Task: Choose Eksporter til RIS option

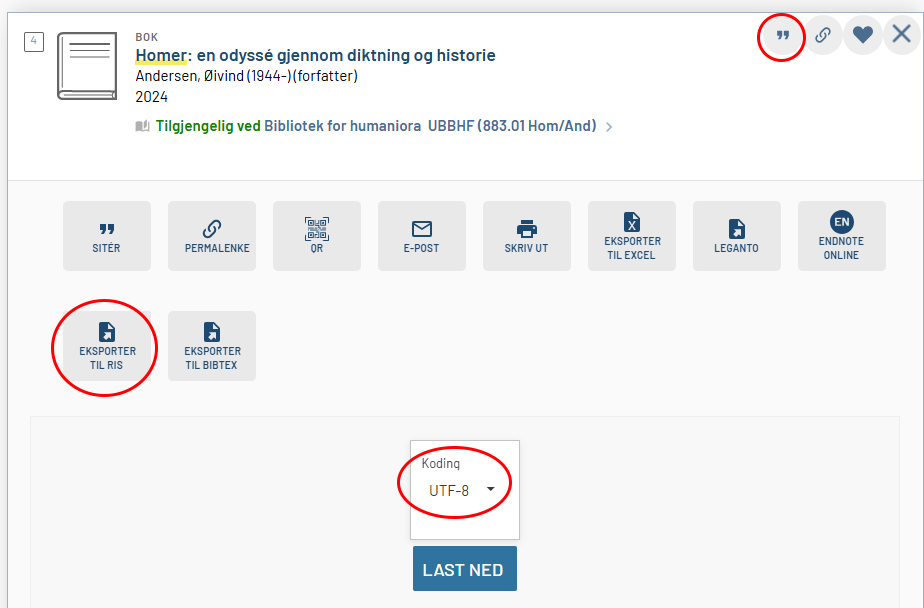Action: tap(107, 346)
